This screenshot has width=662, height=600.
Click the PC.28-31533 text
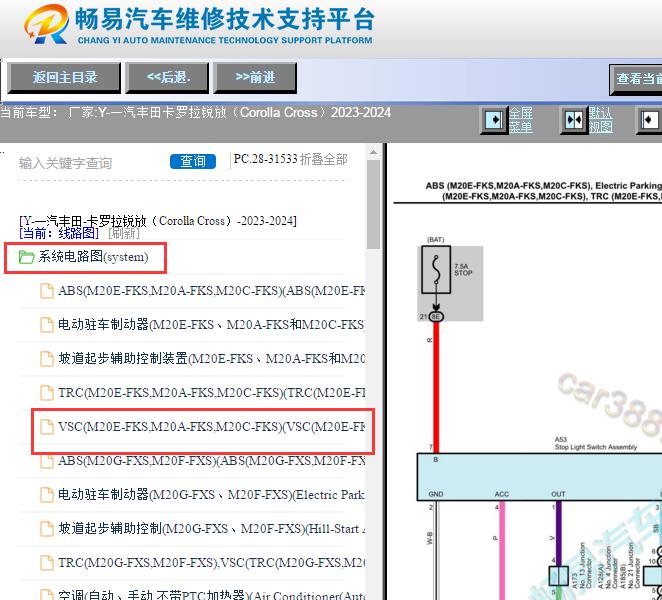(266, 159)
